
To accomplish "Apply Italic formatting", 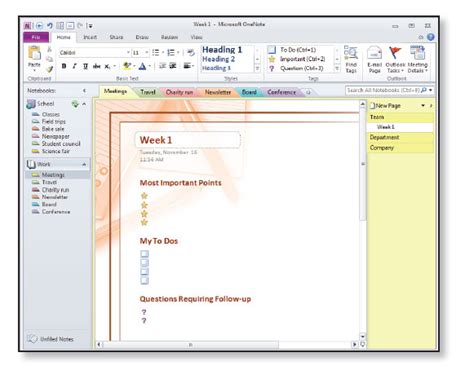I will 74,66.
